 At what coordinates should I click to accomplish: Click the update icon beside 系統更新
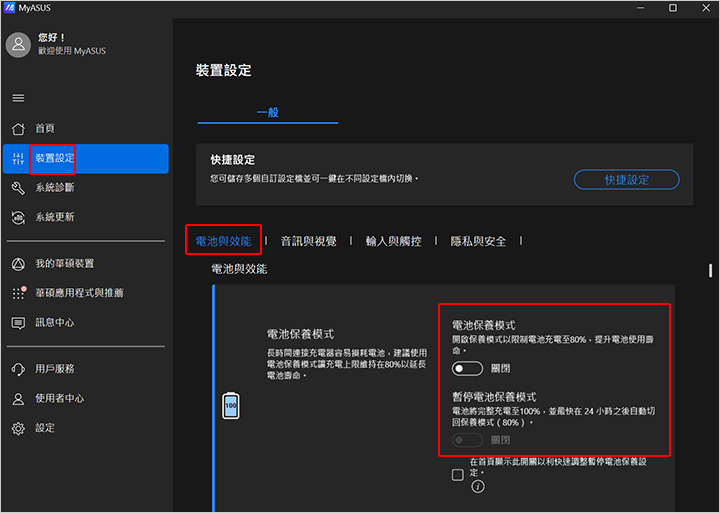click(x=18, y=218)
